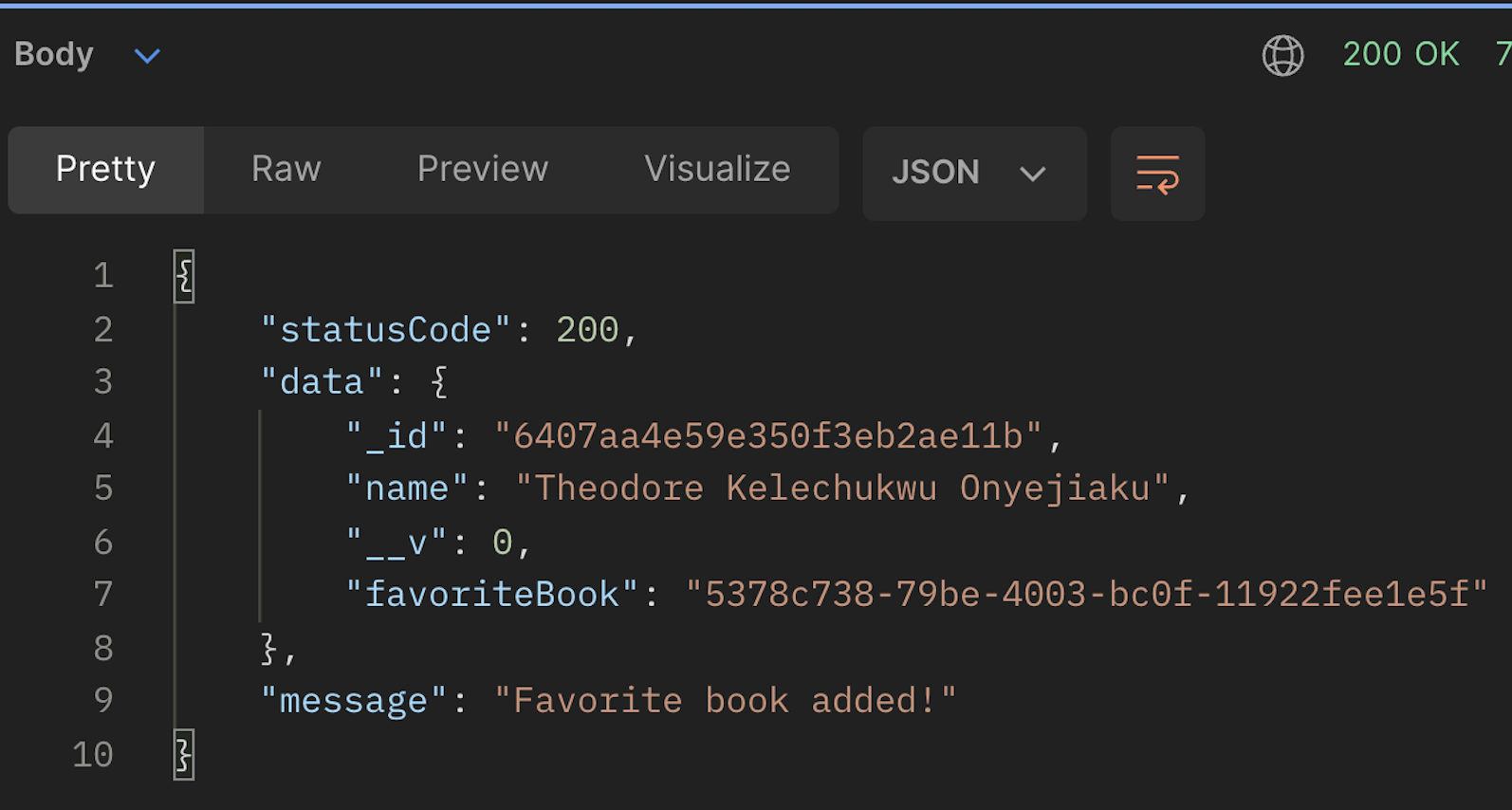Click the "Favorite book added!" message text

pyautogui.click(x=725, y=701)
